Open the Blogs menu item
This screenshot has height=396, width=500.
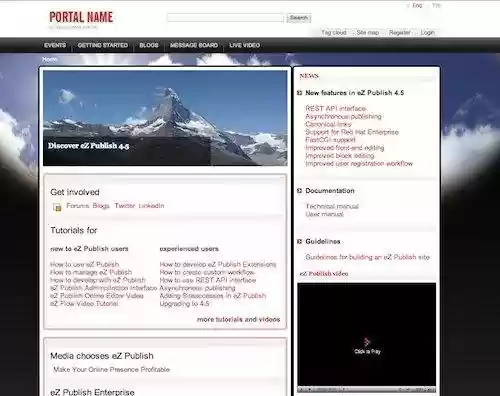tap(149, 45)
